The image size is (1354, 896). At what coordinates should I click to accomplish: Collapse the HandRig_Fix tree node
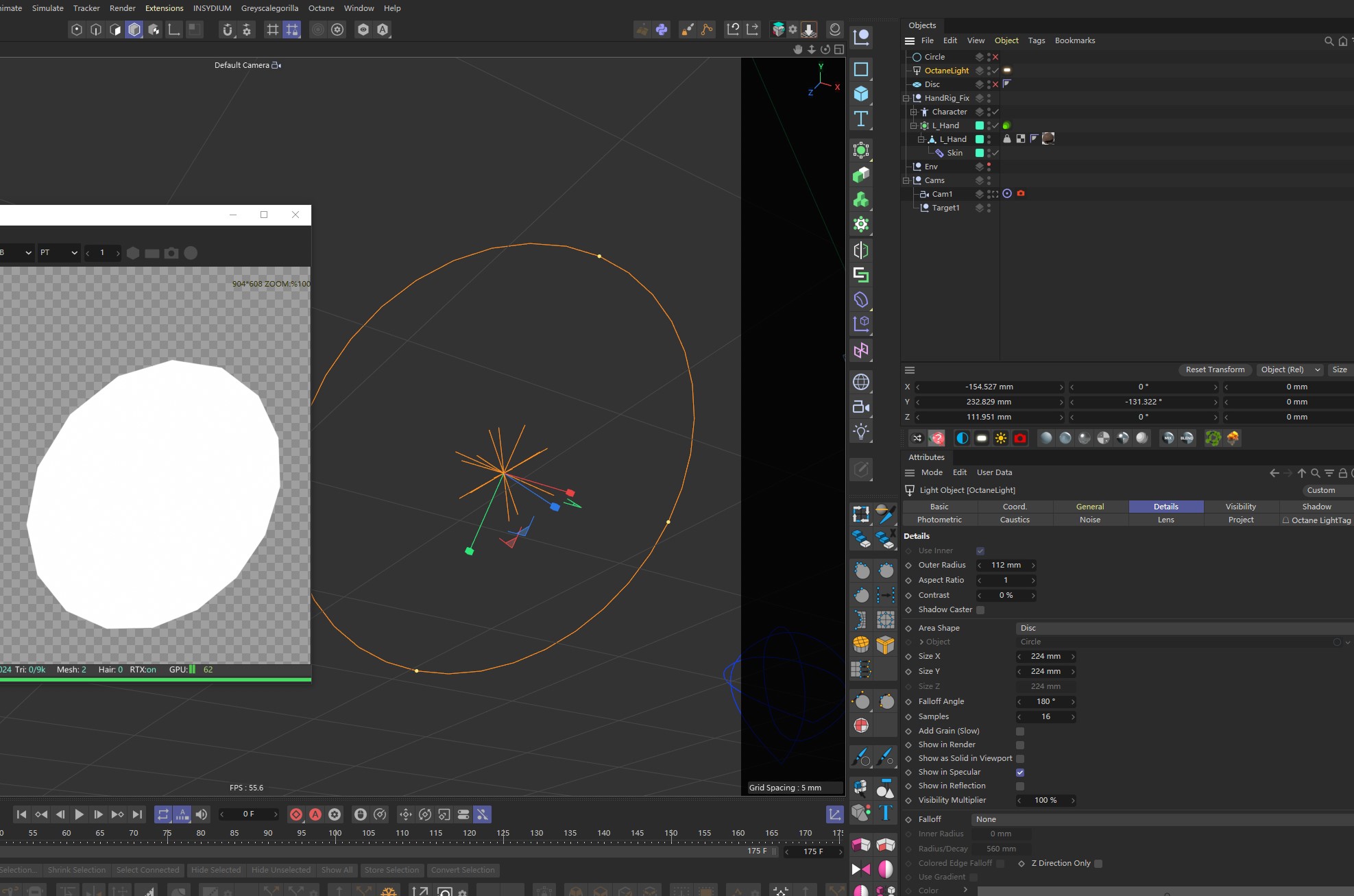pyautogui.click(x=906, y=98)
